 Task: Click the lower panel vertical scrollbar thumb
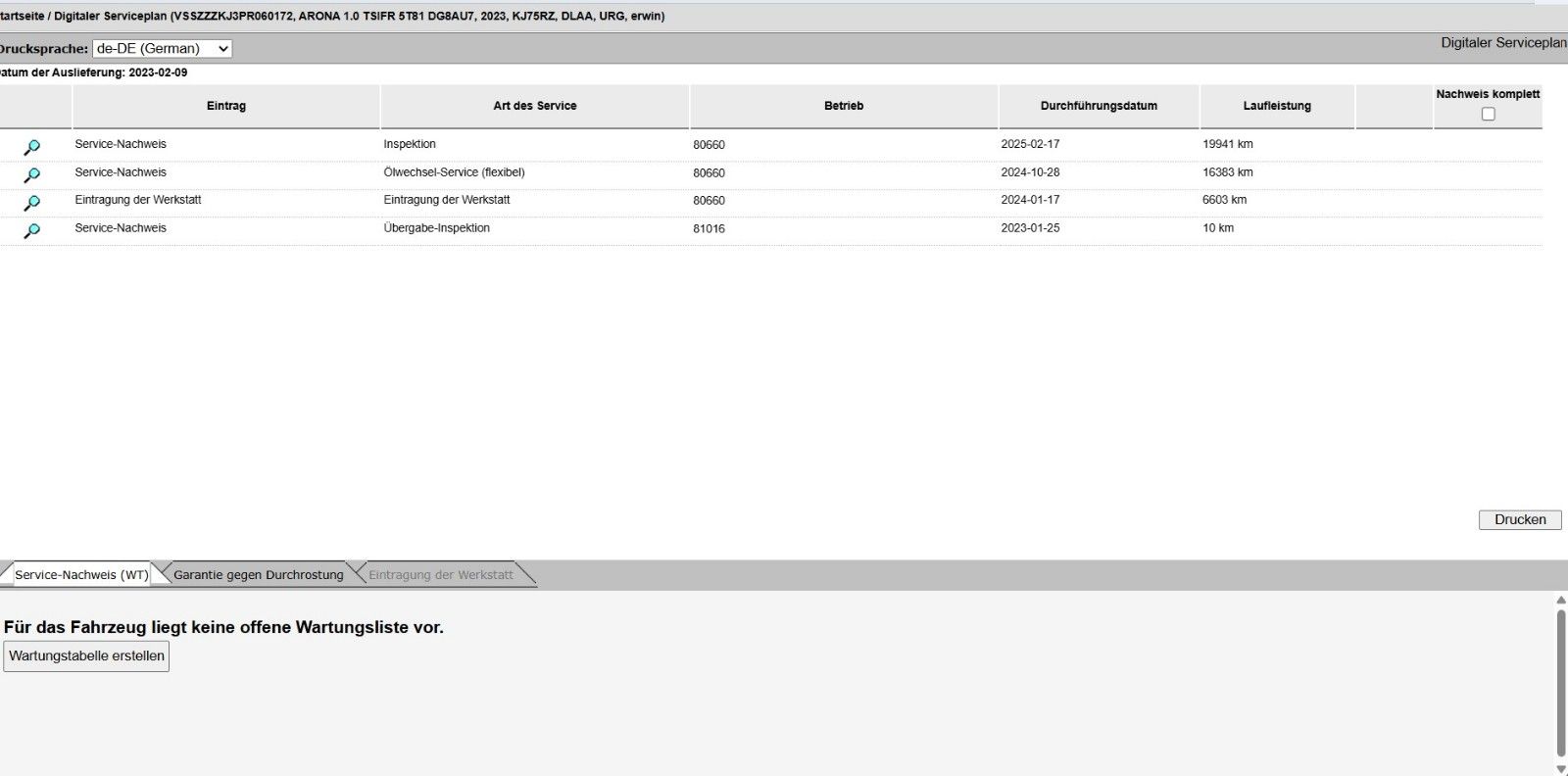click(1560, 682)
